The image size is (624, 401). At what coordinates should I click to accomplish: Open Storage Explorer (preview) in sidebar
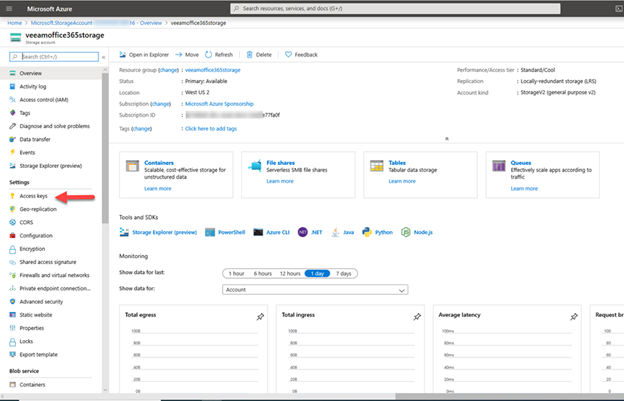[51, 166]
